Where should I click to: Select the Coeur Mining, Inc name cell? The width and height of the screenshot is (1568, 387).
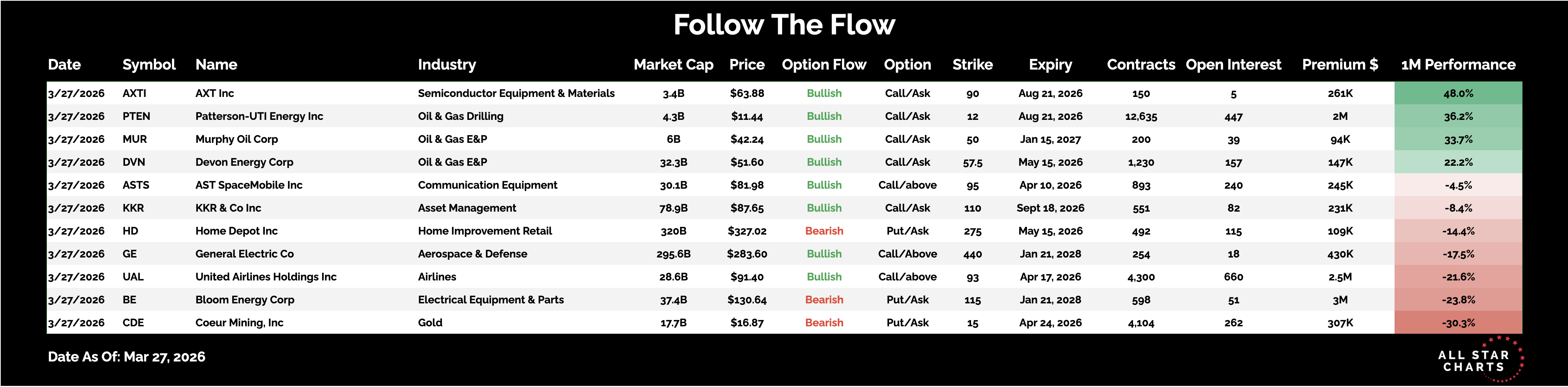[x=239, y=323]
